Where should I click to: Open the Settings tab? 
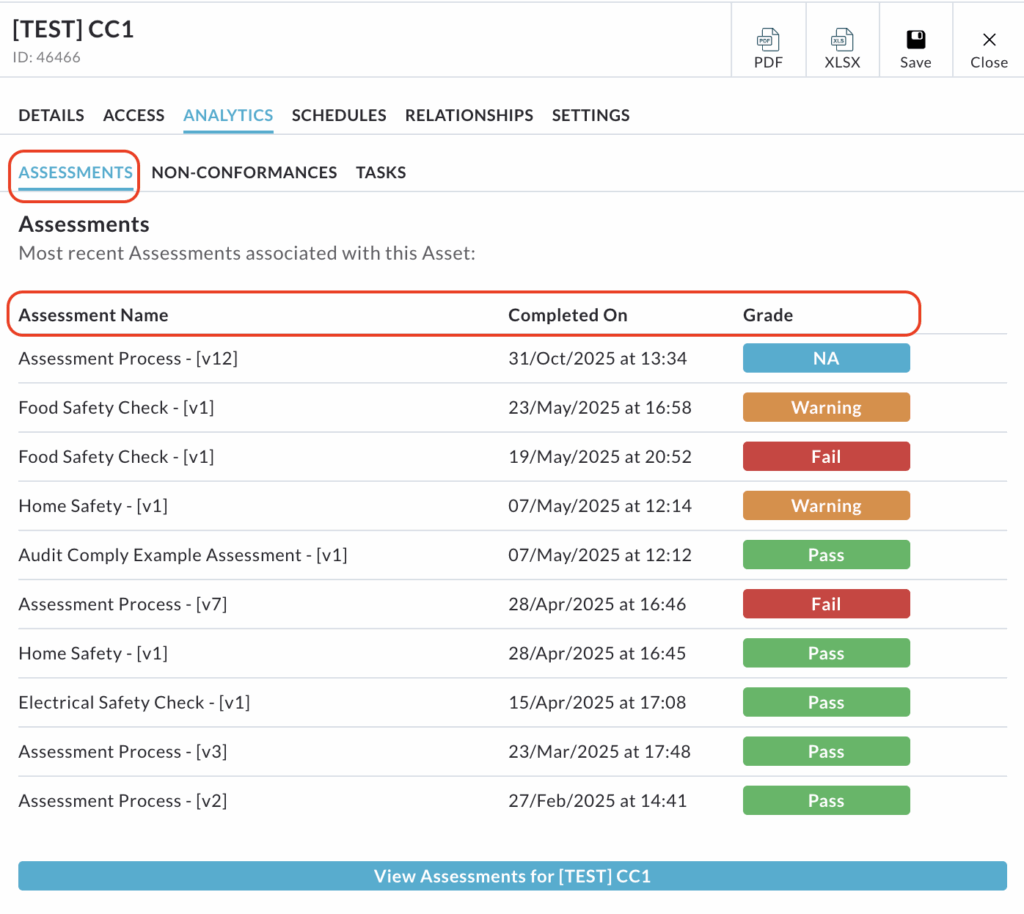(590, 115)
